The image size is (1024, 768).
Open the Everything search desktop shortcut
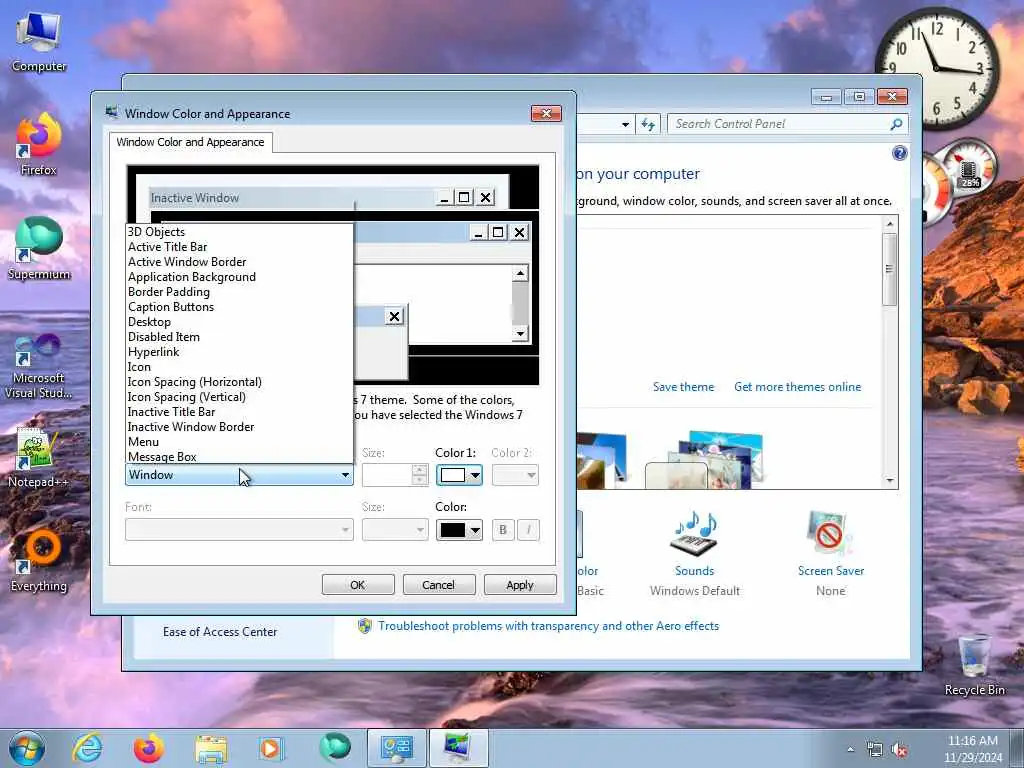(x=39, y=561)
